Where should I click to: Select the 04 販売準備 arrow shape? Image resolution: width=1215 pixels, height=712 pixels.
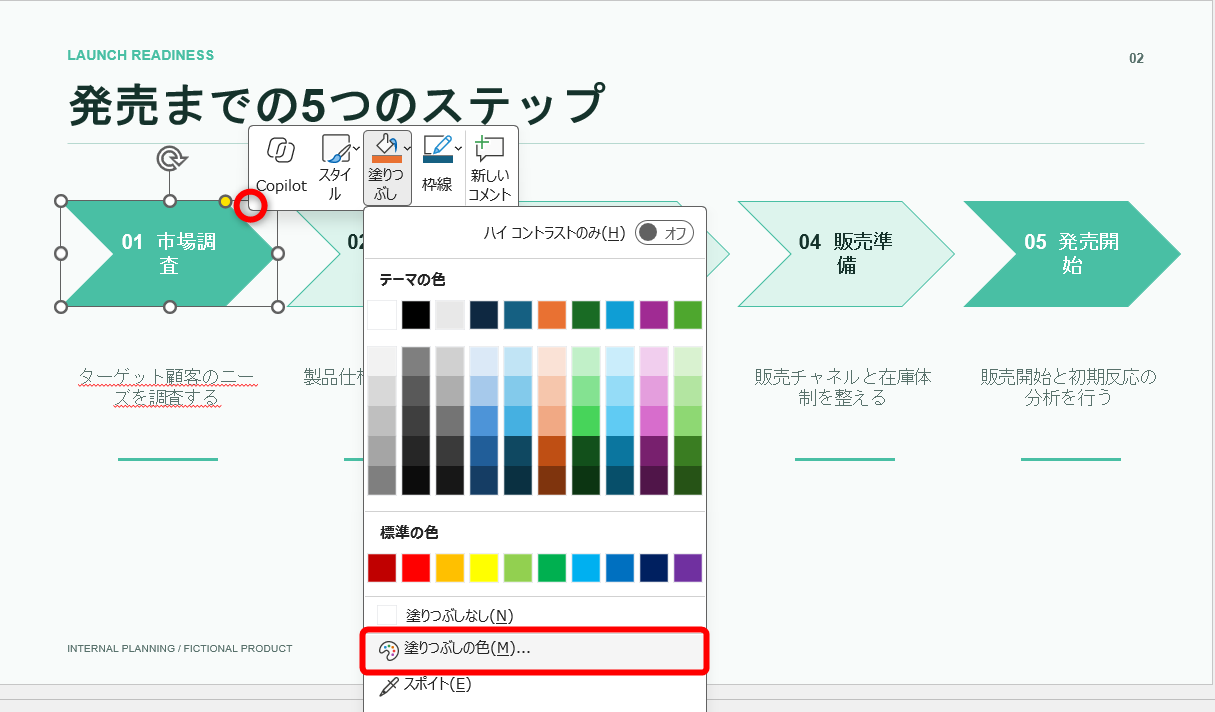coord(846,254)
